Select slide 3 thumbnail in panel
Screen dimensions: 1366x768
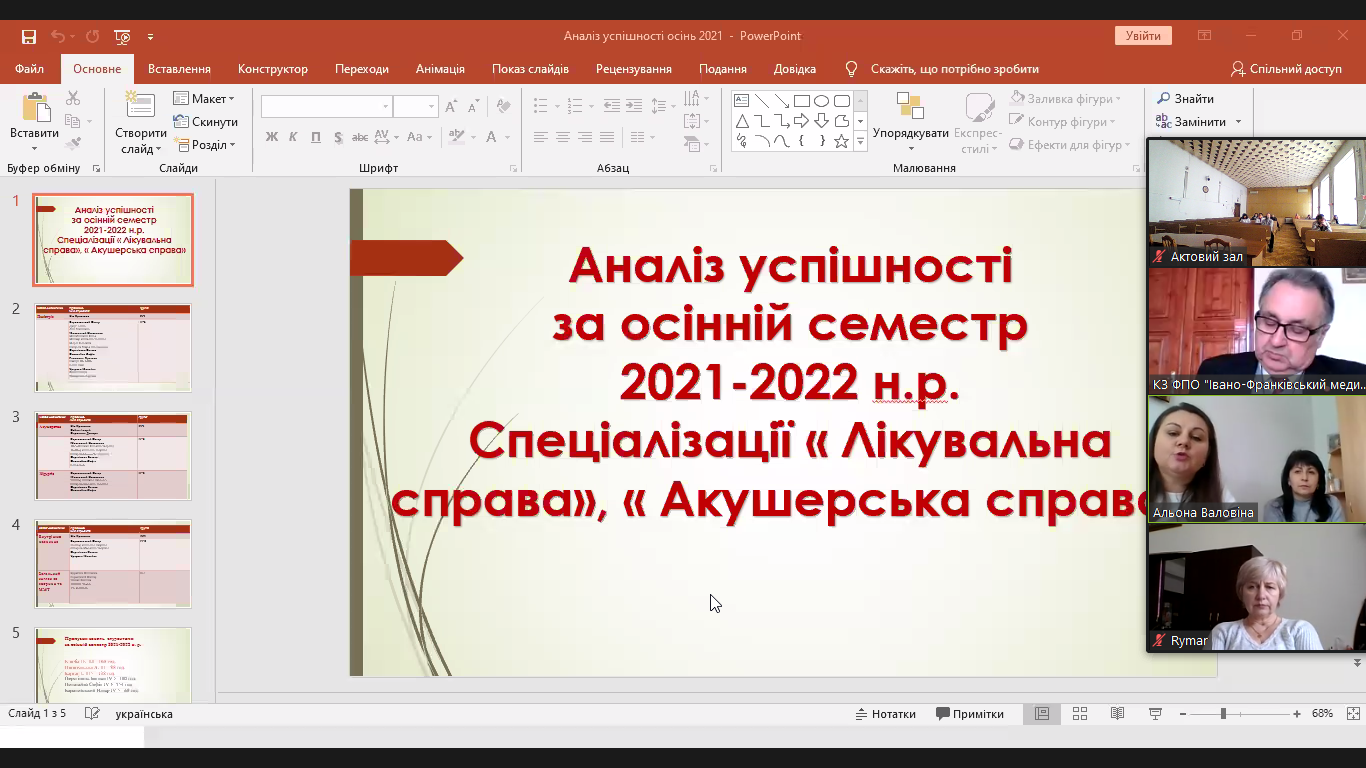pyautogui.click(x=113, y=456)
